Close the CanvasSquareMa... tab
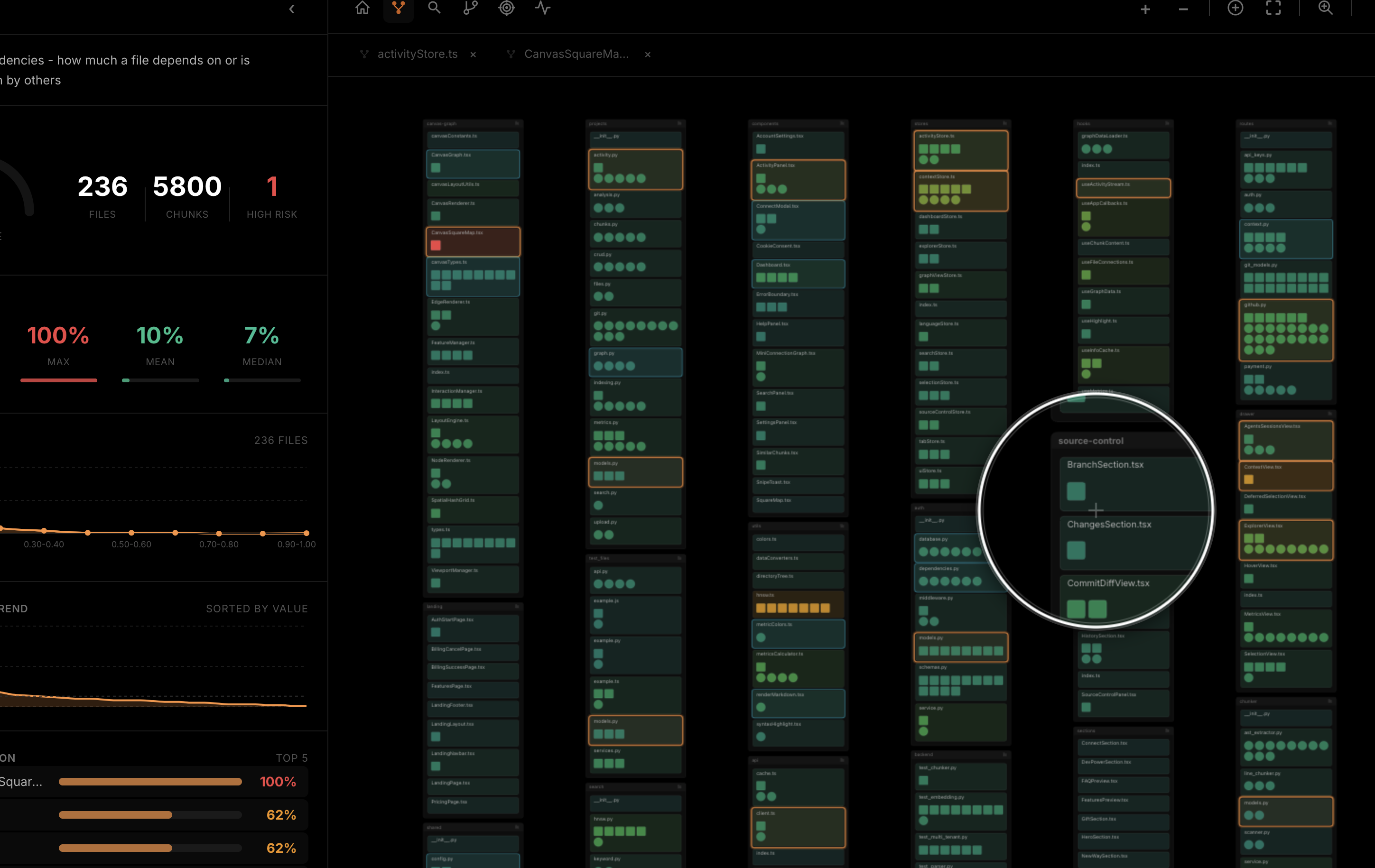The height and width of the screenshot is (868, 1375). (648, 55)
